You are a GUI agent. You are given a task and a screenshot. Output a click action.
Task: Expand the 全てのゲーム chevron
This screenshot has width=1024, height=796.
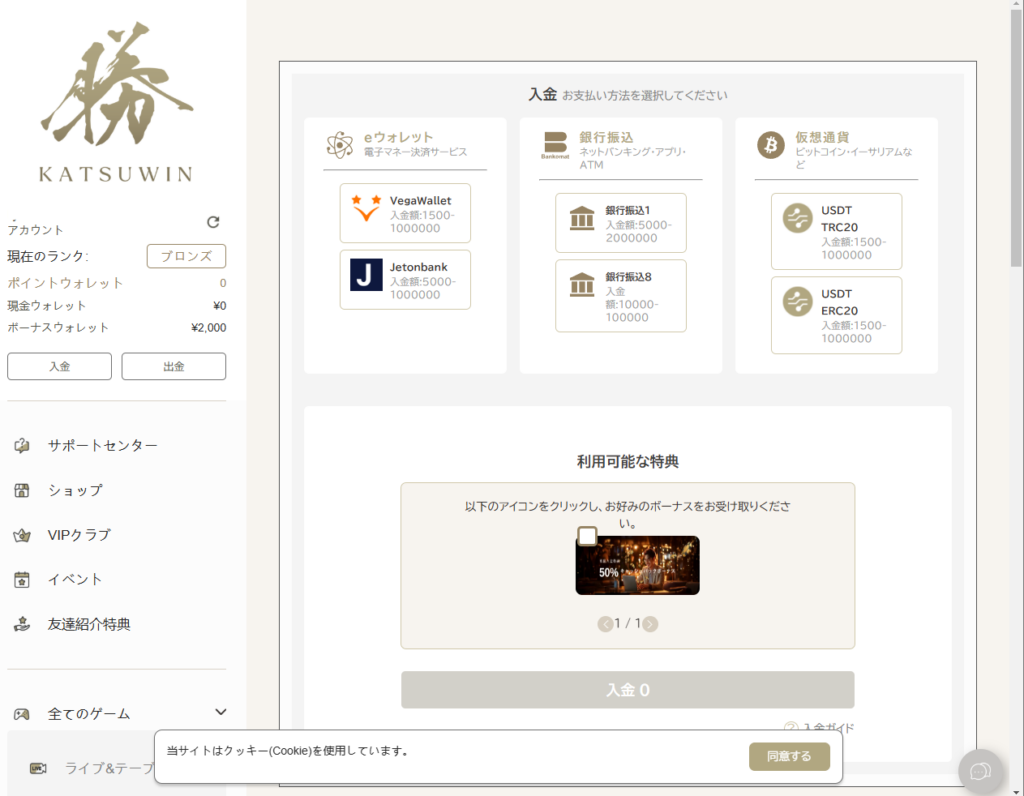click(221, 712)
